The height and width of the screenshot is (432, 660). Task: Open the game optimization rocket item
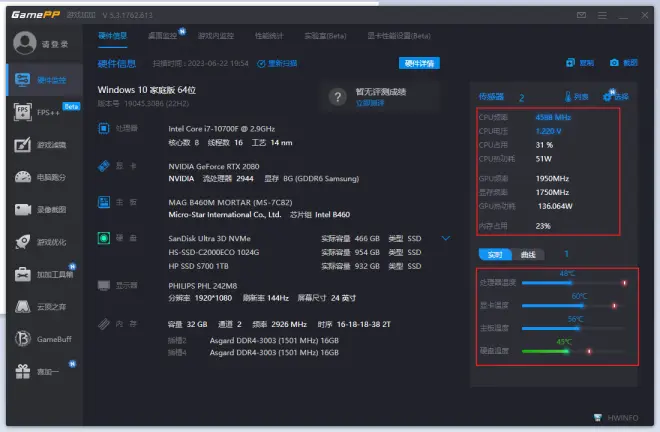[45, 242]
